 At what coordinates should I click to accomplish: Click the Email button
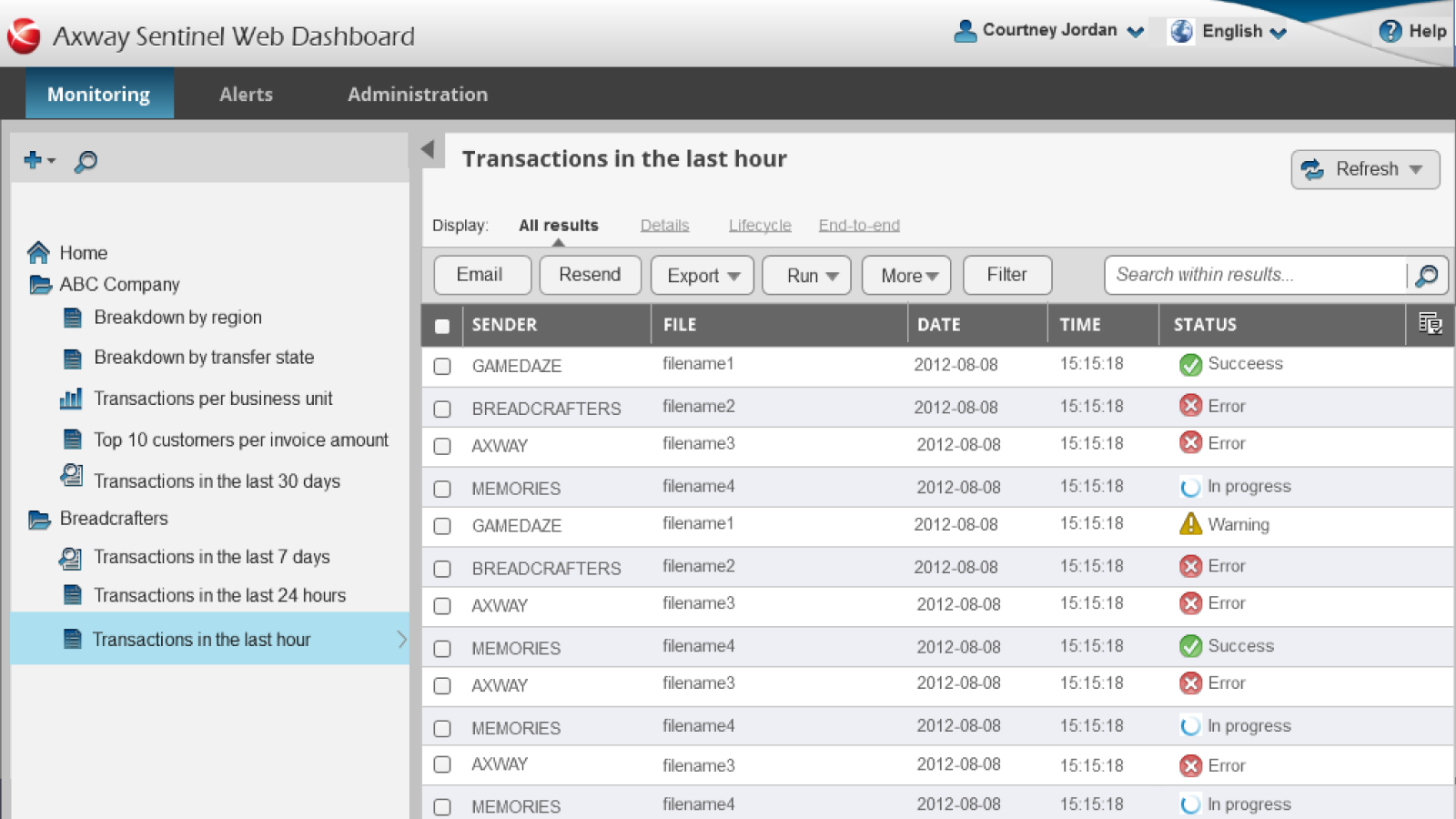pos(482,275)
